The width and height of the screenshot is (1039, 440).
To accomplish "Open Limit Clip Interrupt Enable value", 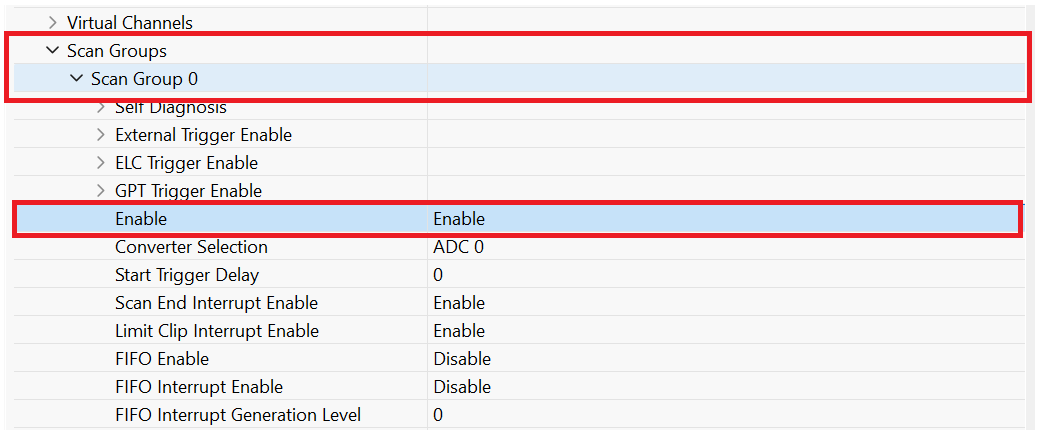I will 459,331.
